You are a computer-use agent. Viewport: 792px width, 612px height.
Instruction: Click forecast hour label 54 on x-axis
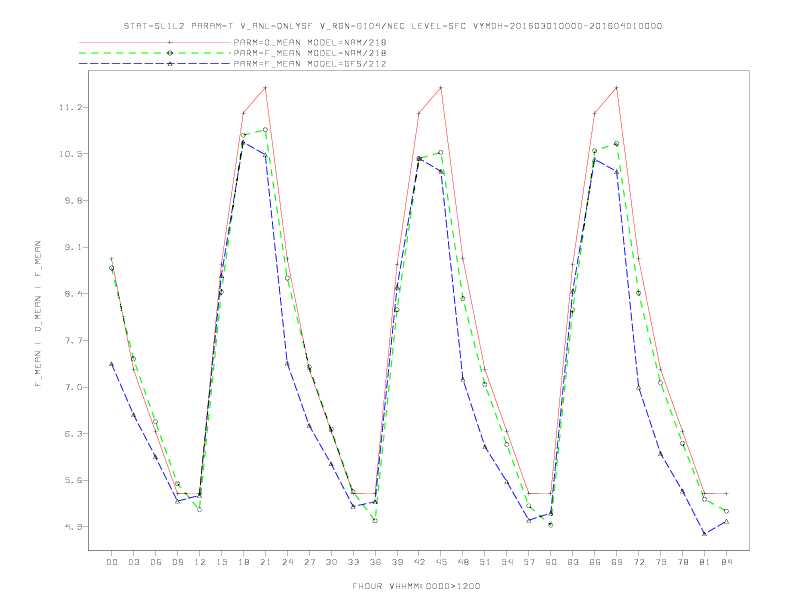507,562
